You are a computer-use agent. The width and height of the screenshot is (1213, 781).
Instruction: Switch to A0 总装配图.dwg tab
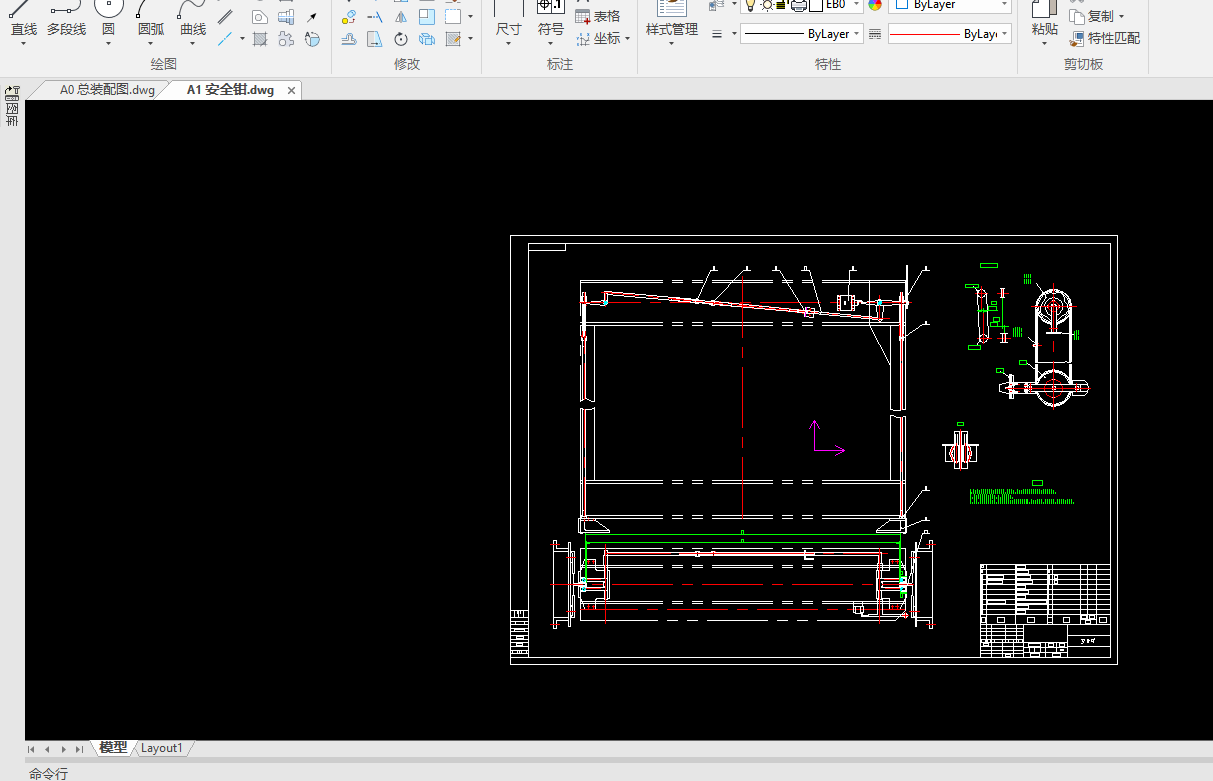click(x=106, y=90)
